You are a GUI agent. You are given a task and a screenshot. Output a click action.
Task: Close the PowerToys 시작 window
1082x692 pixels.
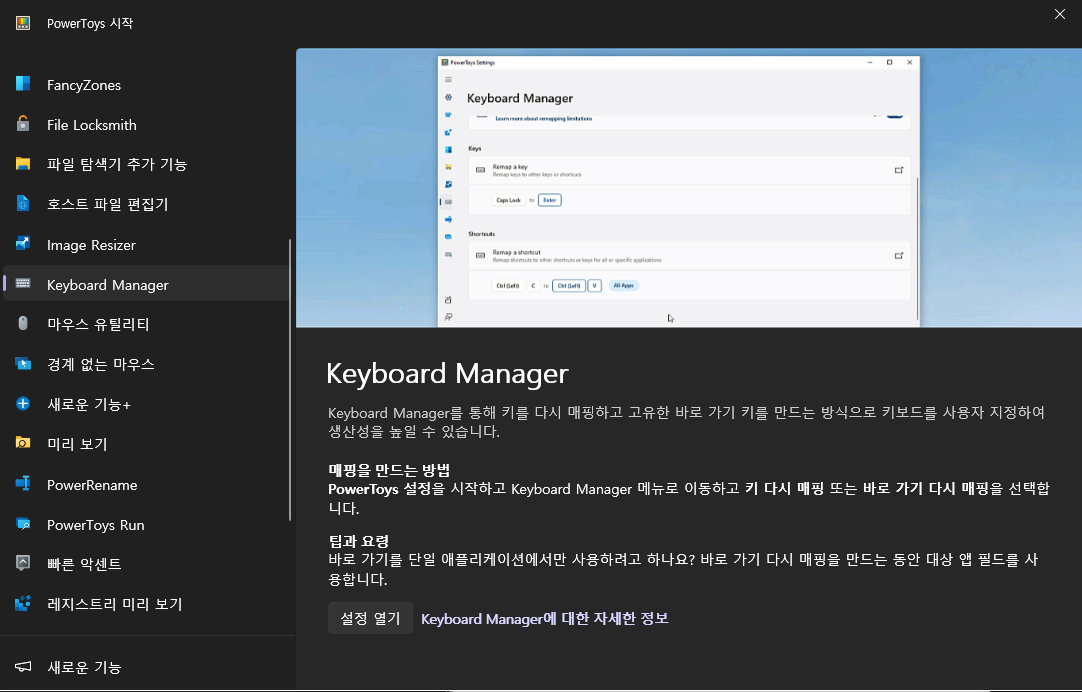point(1059,14)
